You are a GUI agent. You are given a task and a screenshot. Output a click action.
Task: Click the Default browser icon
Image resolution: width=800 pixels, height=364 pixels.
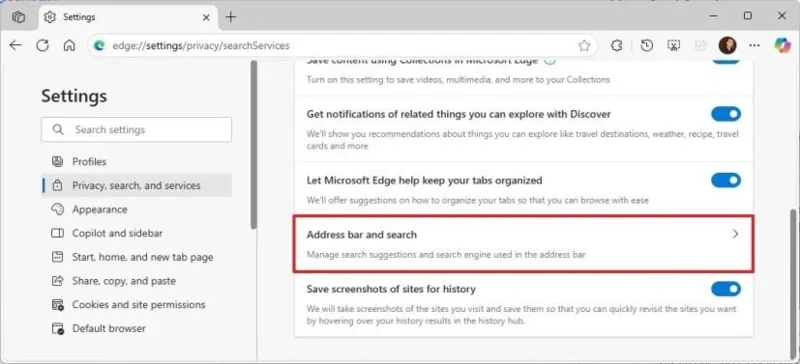pyautogui.click(x=58, y=329)
